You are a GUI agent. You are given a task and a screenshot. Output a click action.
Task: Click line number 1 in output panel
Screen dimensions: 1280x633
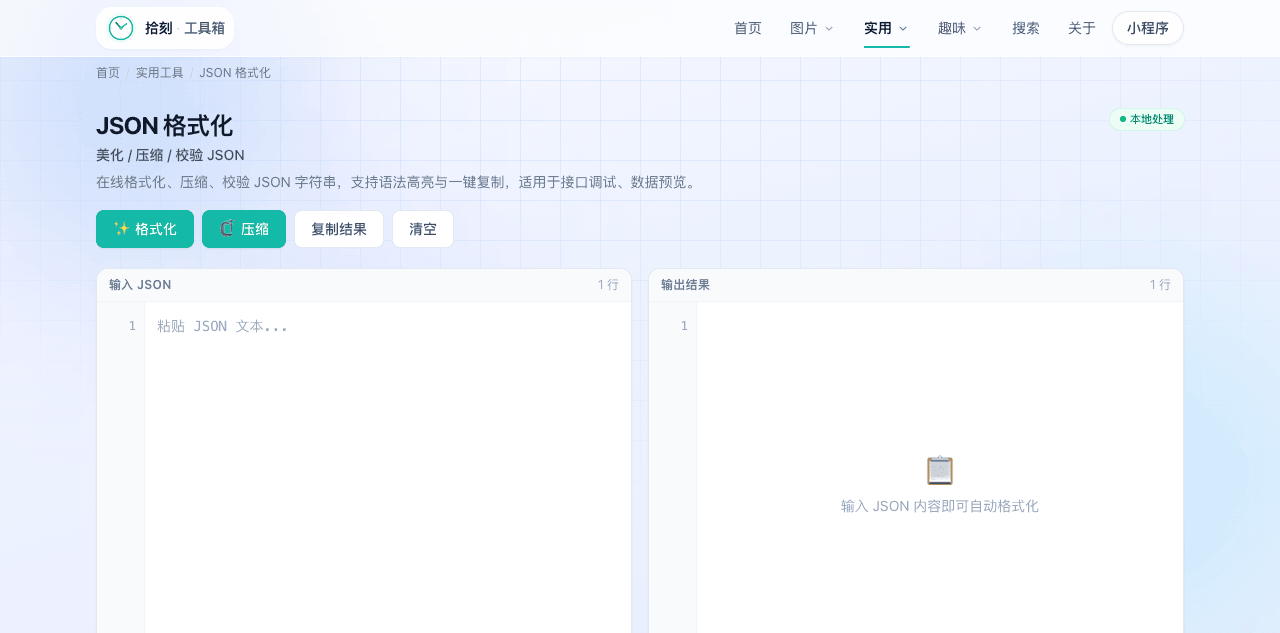coord(684,326)
